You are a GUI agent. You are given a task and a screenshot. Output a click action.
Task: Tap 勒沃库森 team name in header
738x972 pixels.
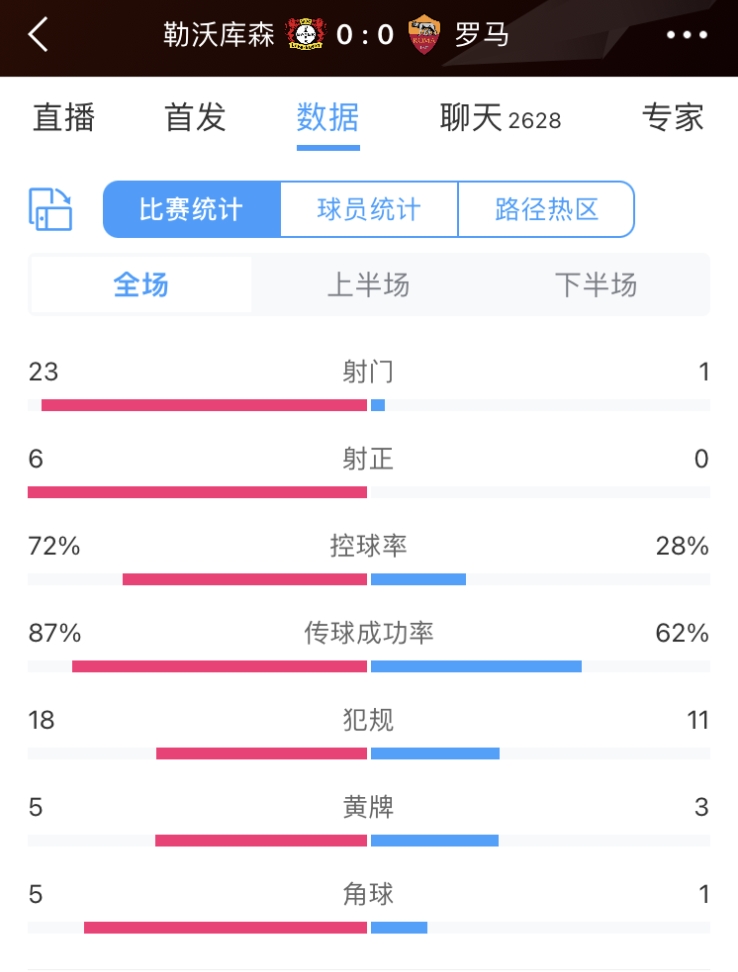(x=218, y=35)
